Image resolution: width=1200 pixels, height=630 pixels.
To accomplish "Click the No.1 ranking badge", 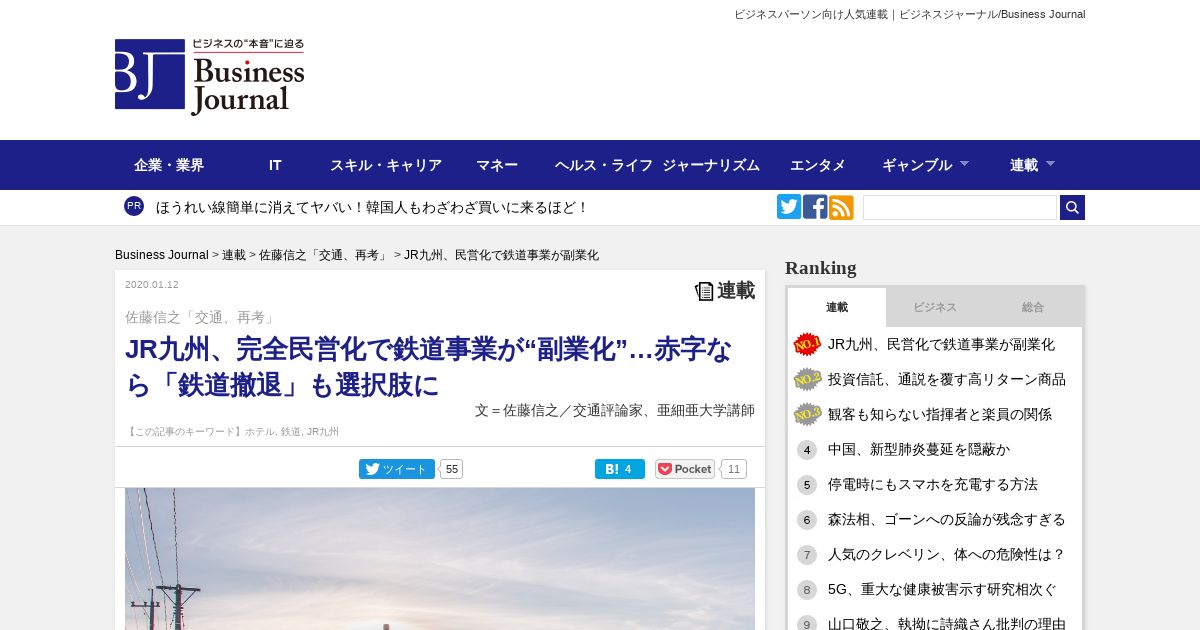I will [807, 344].
